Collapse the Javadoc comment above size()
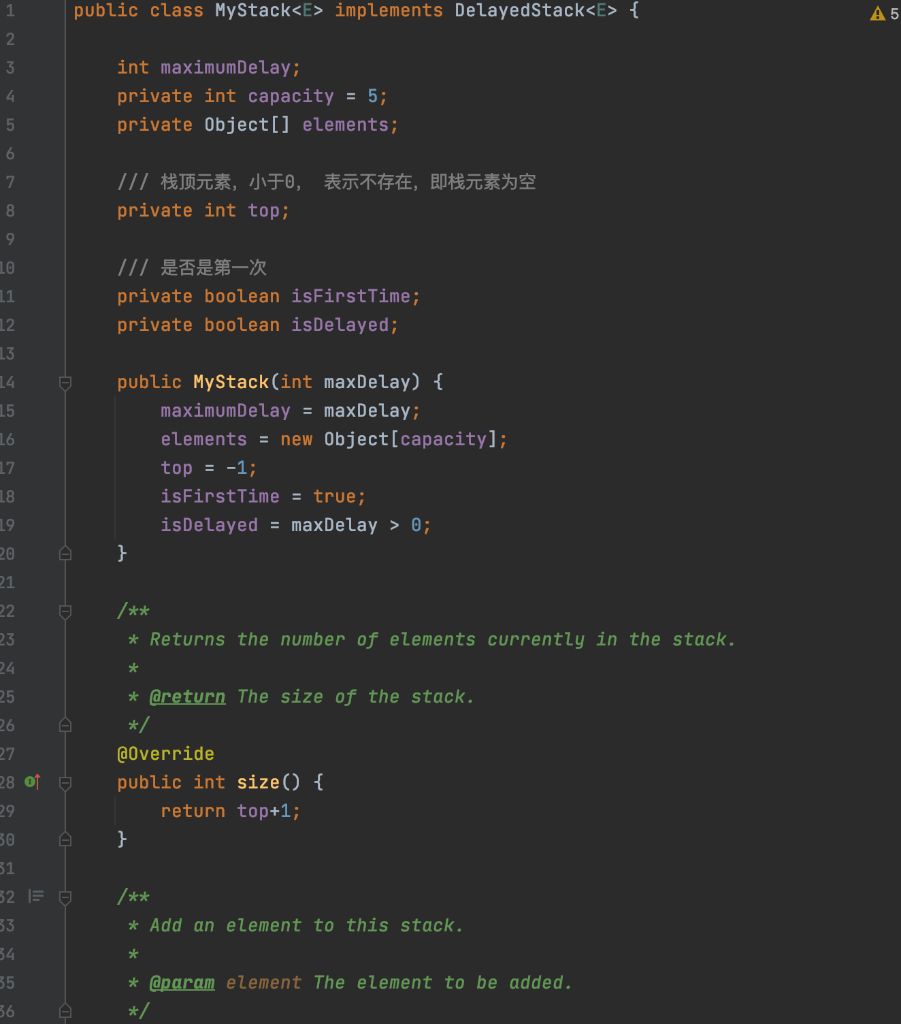This screenshot has width=901, height=1024. click(x=64, y=611)
